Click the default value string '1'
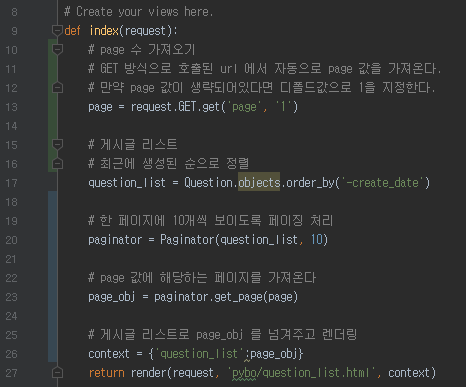This screenshot has height=387, width=466. 283,107
